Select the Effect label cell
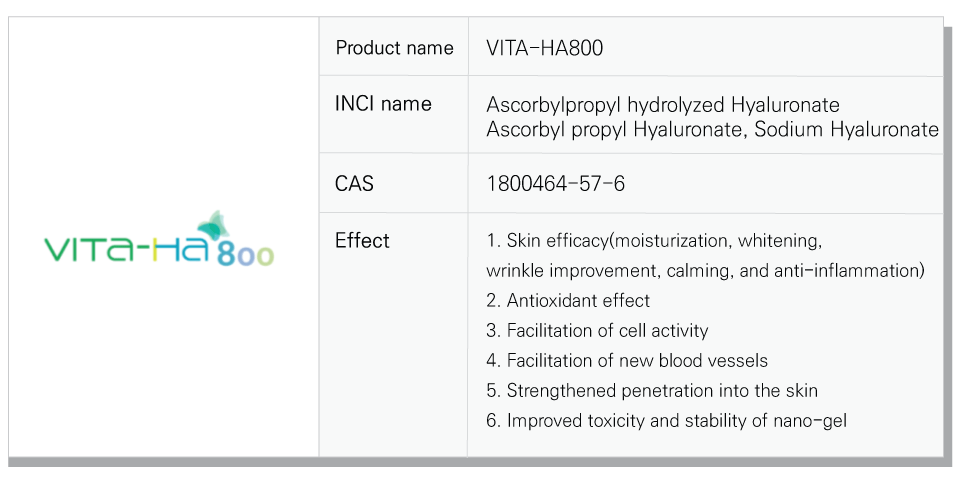 394,335
